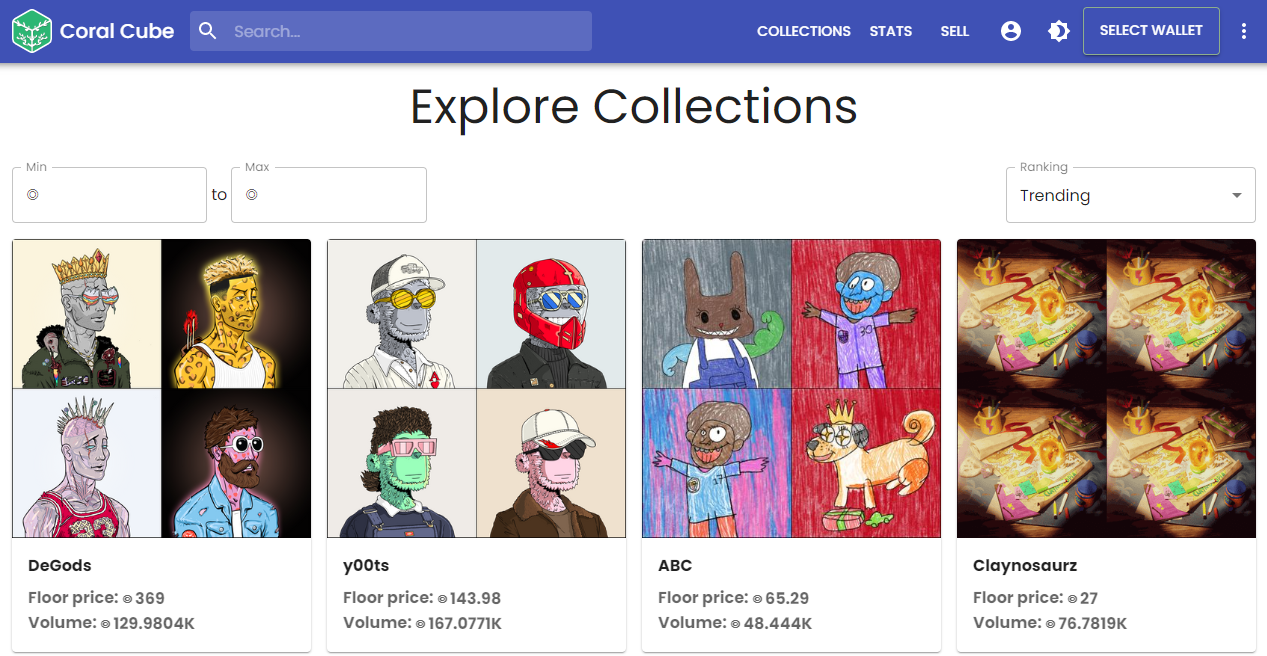Click the search magnifier icon

(207, 31)
